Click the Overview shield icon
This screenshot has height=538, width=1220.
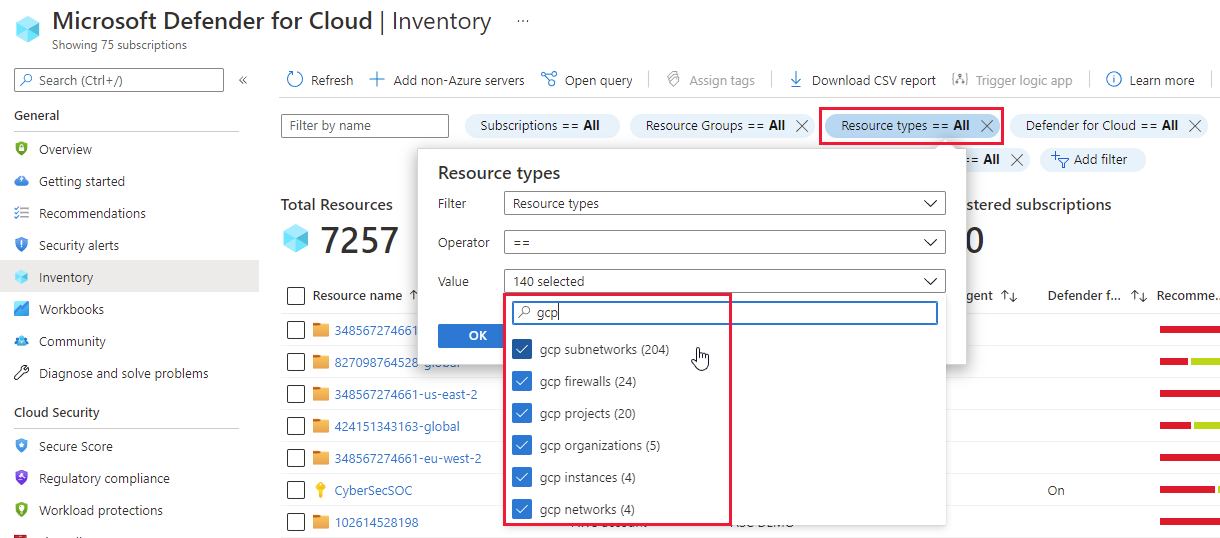[x=22, y=149]
